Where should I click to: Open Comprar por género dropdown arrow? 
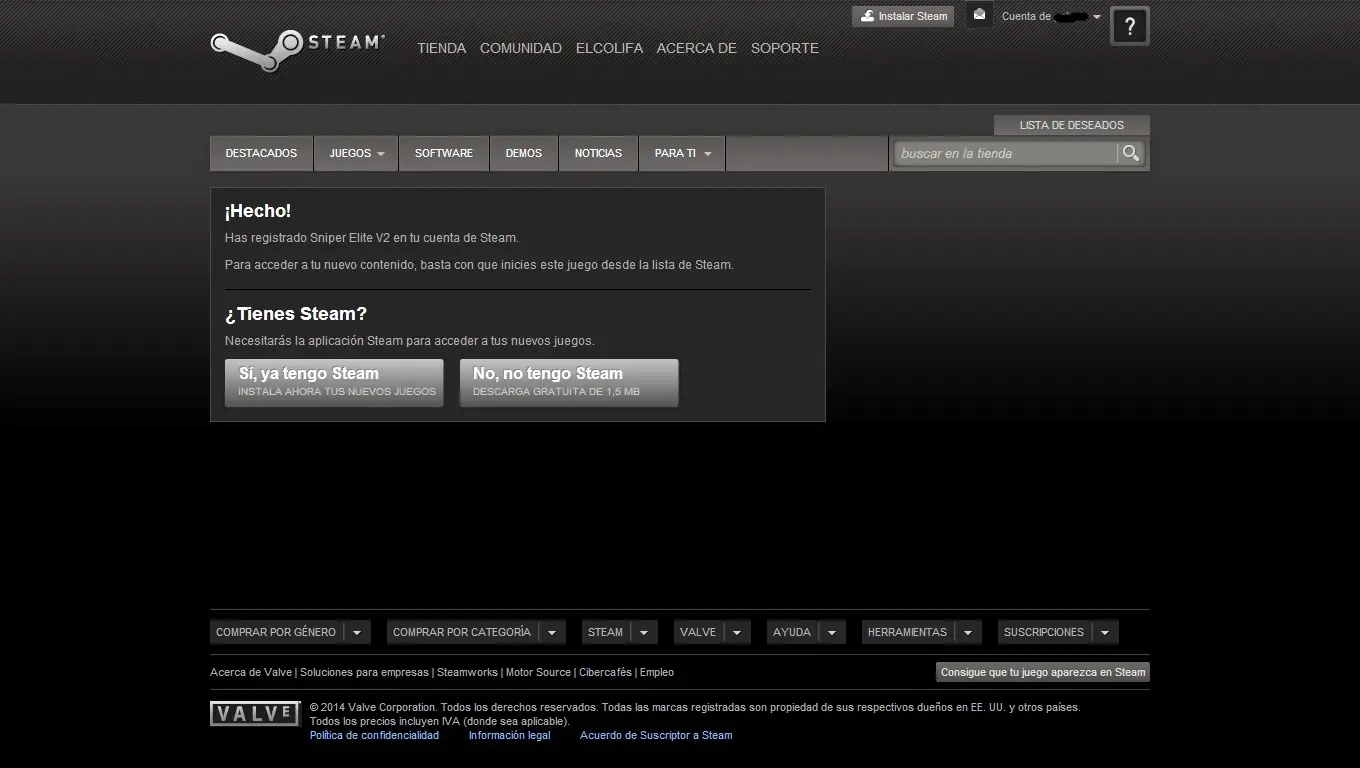coord(357,632)
